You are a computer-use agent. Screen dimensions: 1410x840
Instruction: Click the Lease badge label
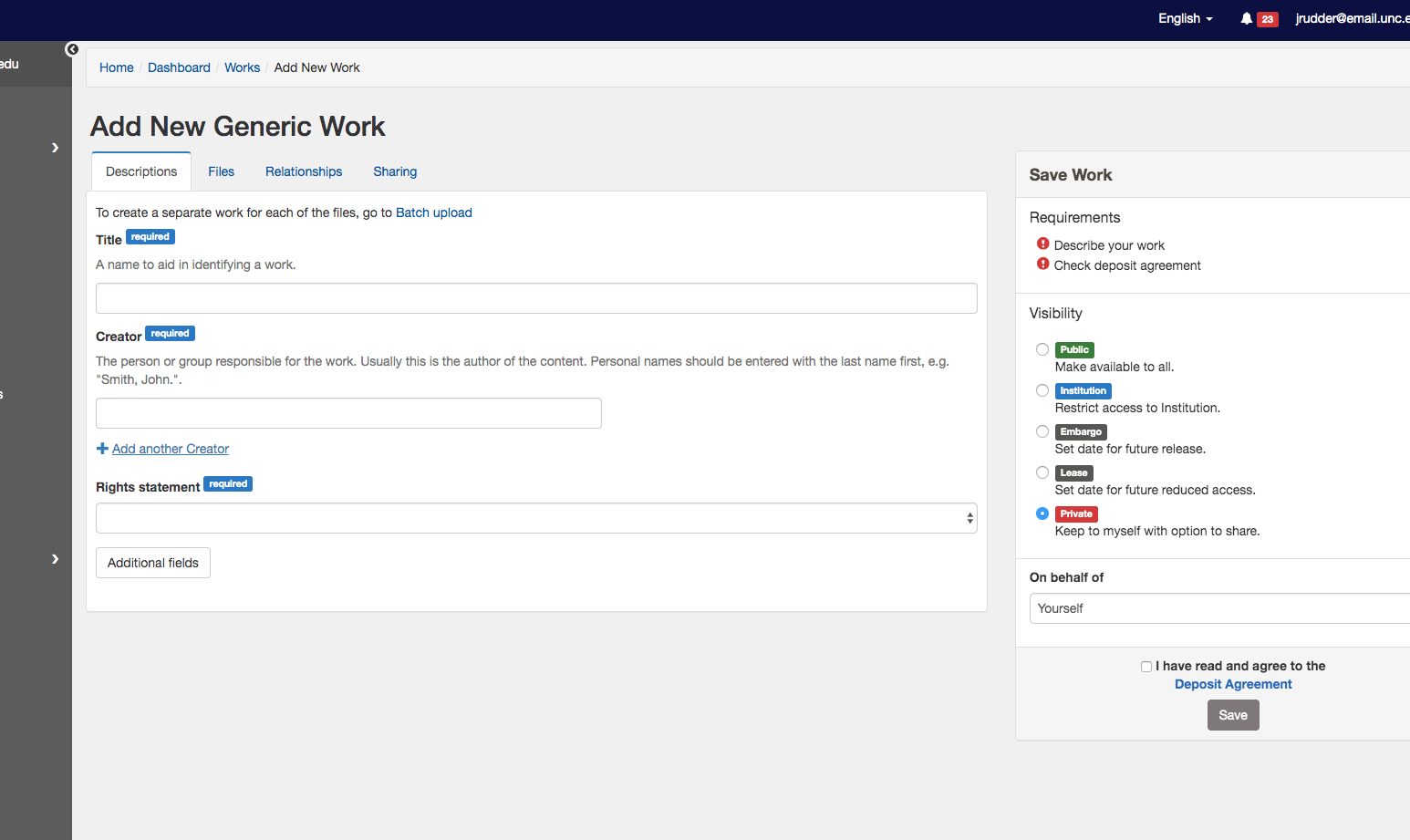tap(1073, 473)
